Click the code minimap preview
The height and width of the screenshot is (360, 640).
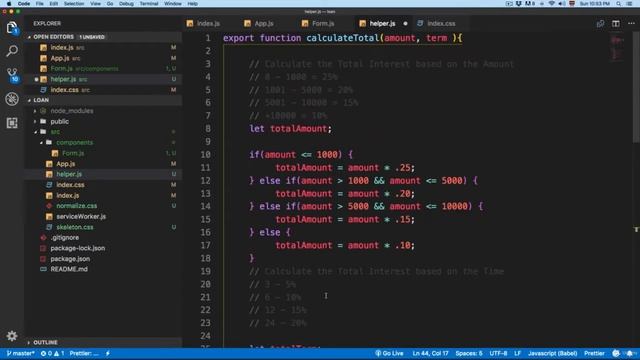click(x=617, y=48)
